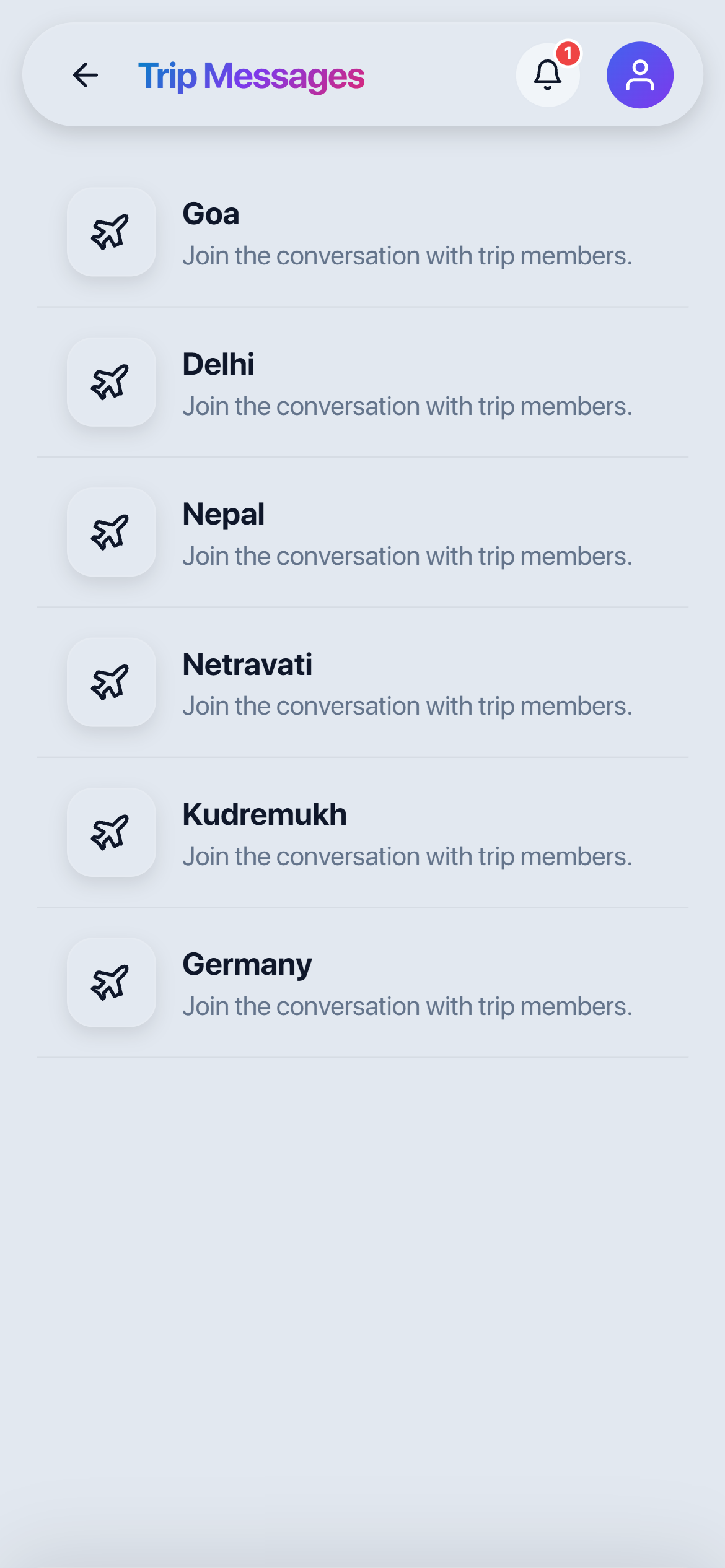725x1568 pixels.
Task: Click the subtitle text under Goa
Action: 407,256
